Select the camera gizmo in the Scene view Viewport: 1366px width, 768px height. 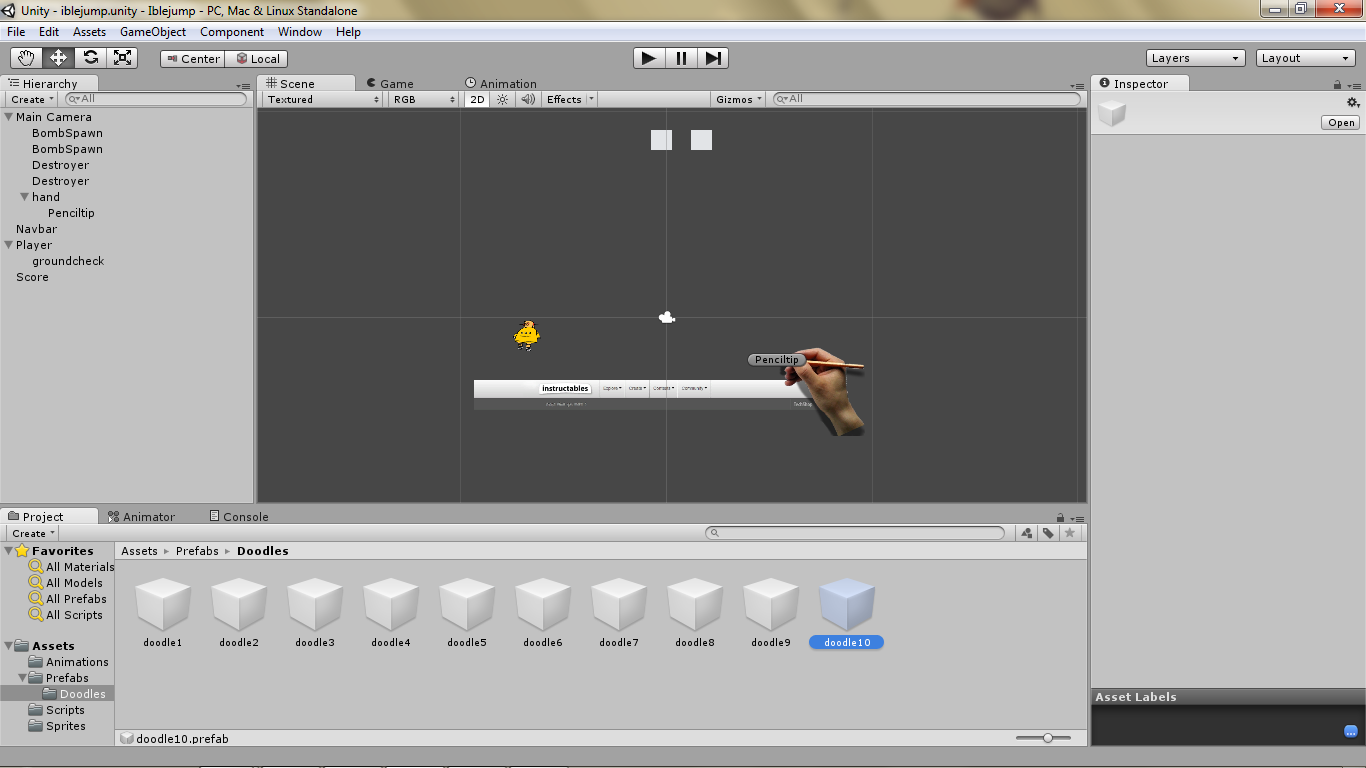(x=667, y=318)
